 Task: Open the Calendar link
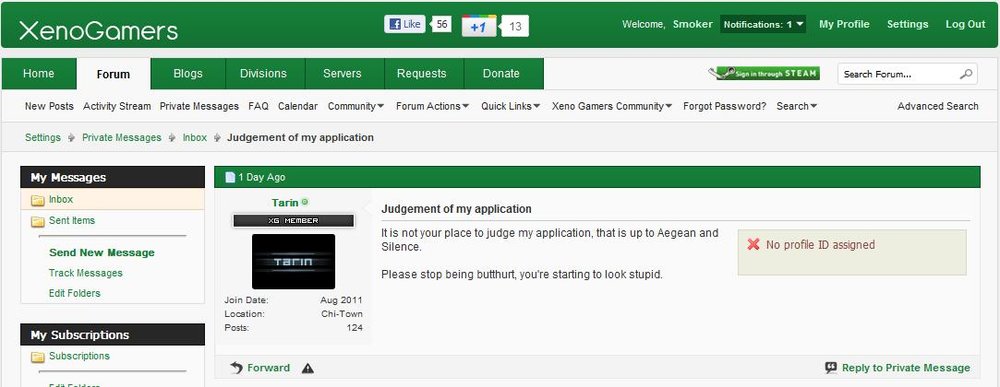(298, 106)
